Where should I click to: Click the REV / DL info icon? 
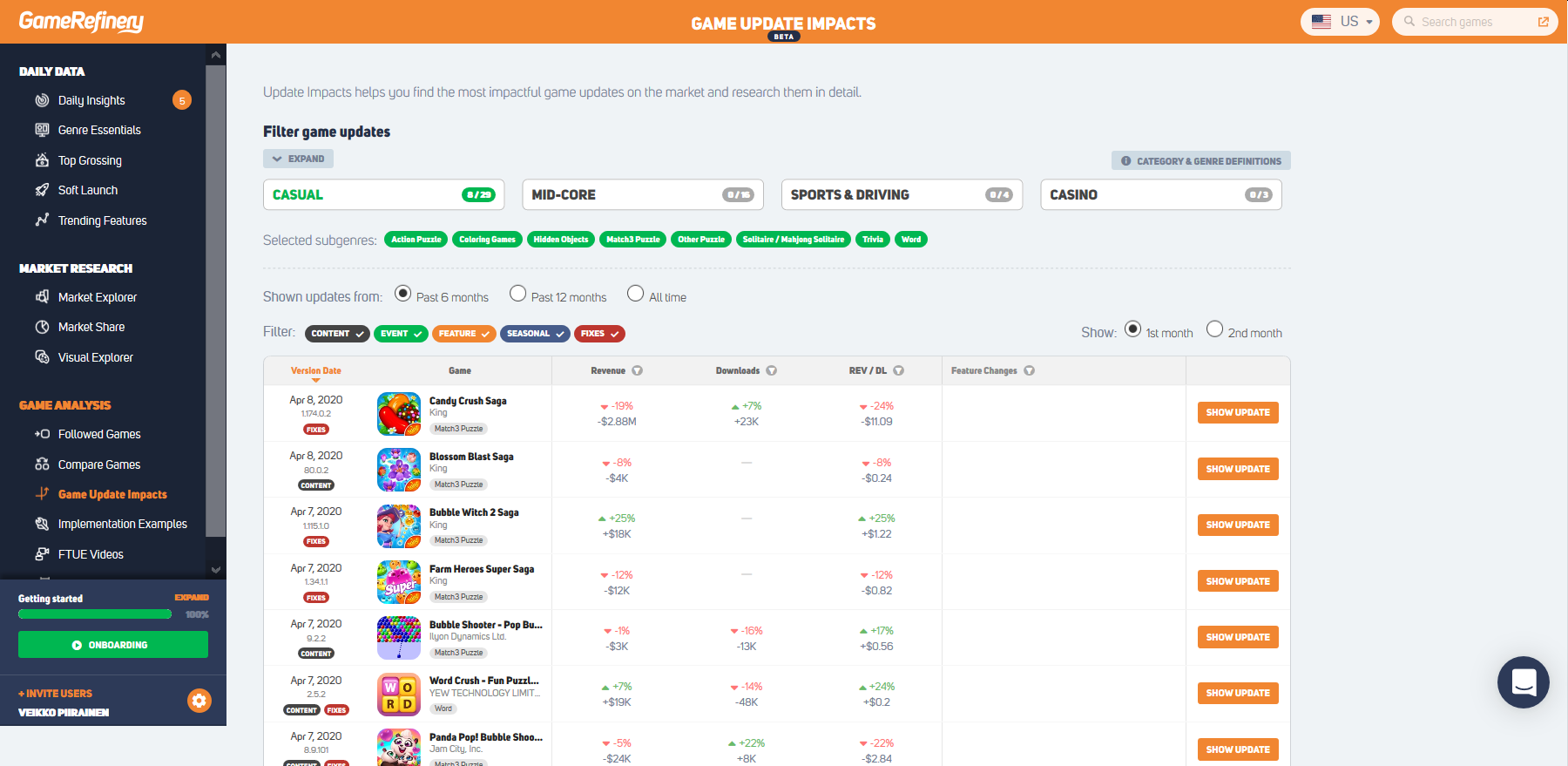click(x=899, y=370)
